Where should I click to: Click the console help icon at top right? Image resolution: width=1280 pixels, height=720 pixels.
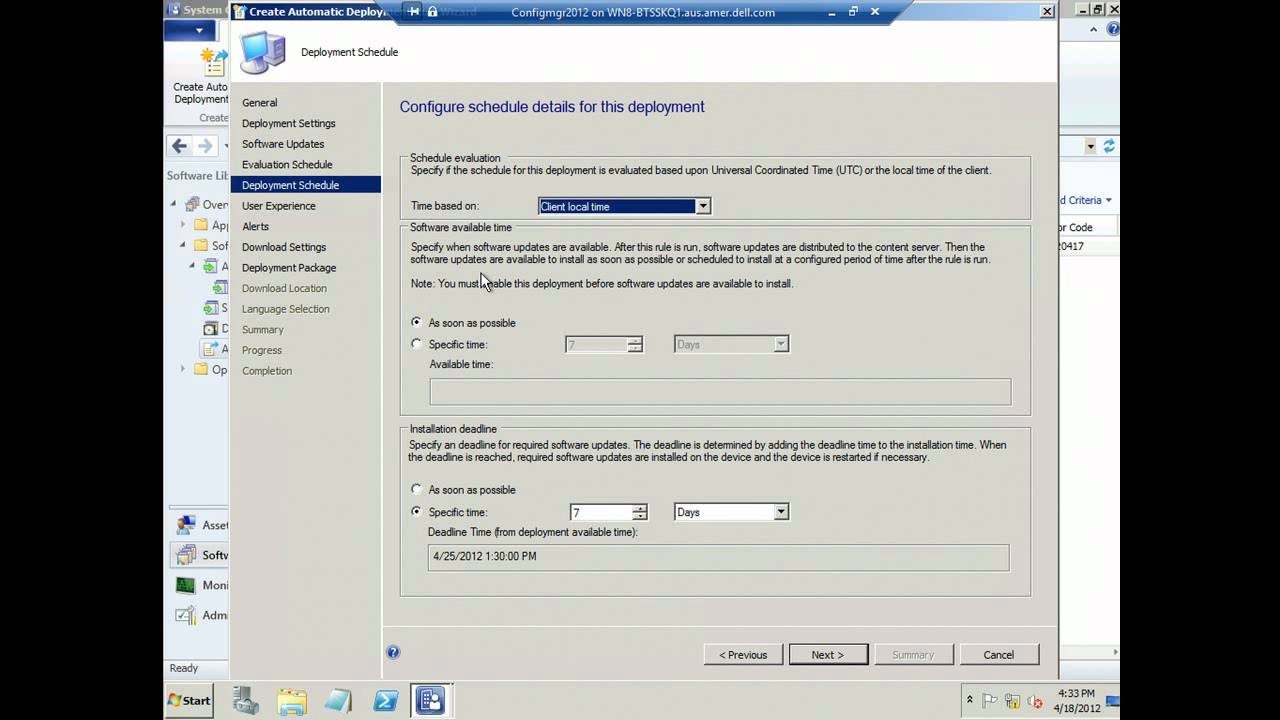click(1113, 29)
